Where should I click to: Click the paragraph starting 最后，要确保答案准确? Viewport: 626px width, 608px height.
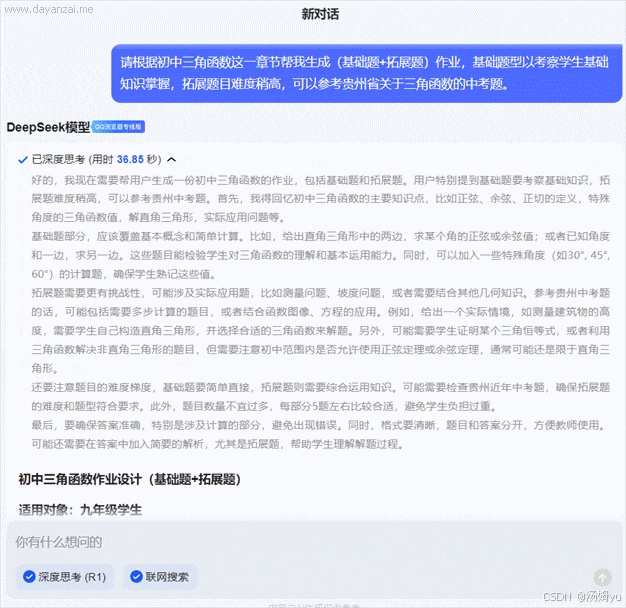tap(321, 434)
